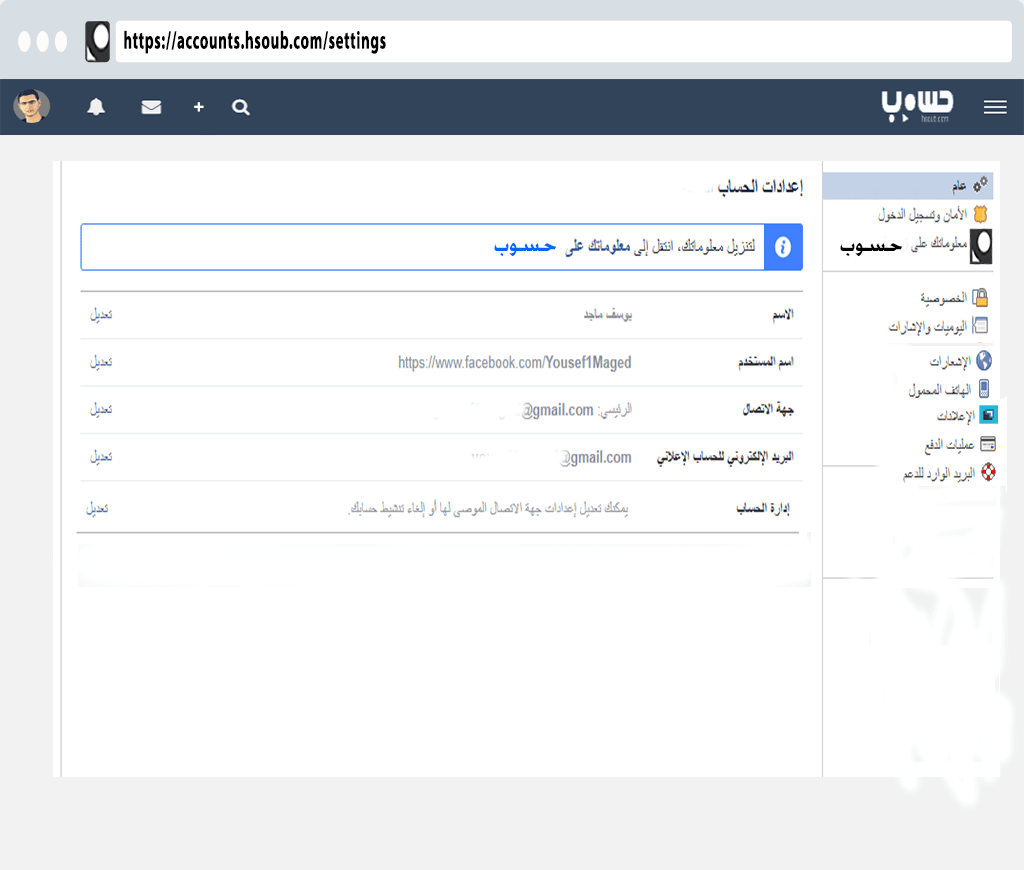Screen dimensions: 1024x870
Task: Select the Mobile Phone settings icon
Action: click(984, 388)
